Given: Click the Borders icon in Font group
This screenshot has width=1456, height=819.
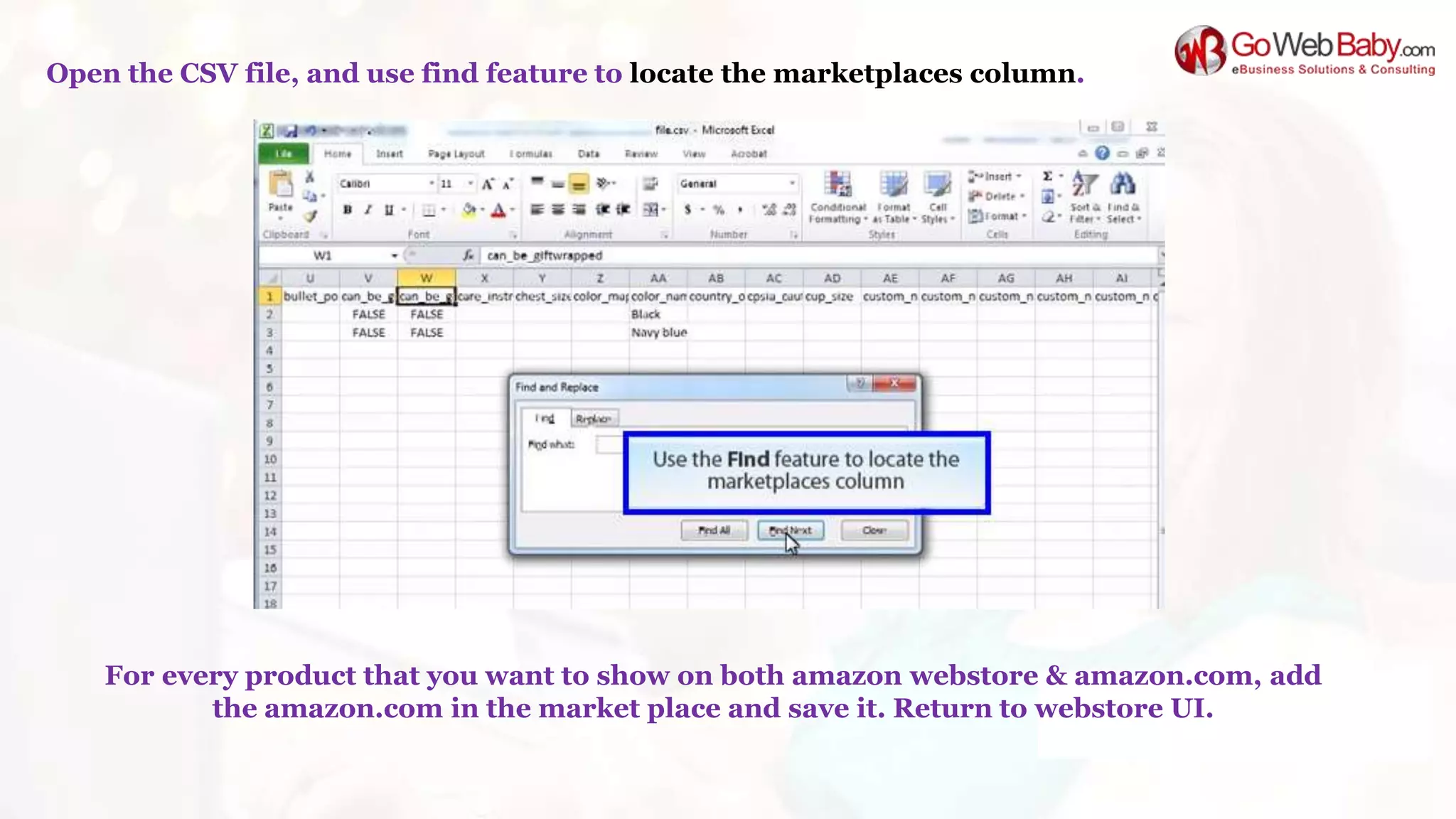Looking at the screenshot, I should pos(429,210).
